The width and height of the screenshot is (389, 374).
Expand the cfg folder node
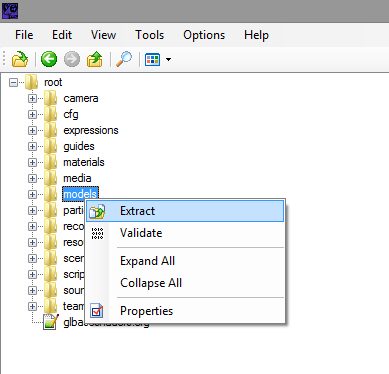(x=32, y=114)
